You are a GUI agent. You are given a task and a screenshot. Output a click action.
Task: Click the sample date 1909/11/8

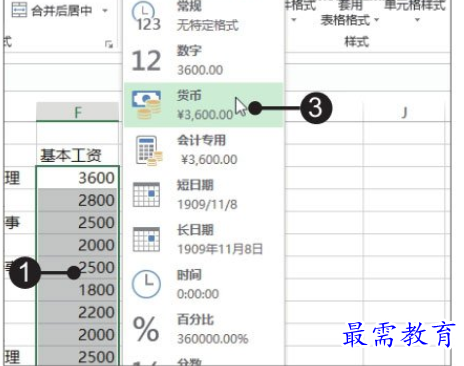pyautogui.click(x=207, y=204)
